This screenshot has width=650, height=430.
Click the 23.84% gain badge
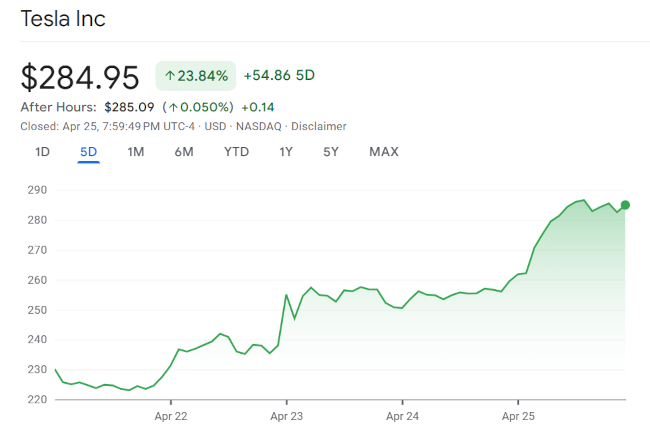[196, 76]
